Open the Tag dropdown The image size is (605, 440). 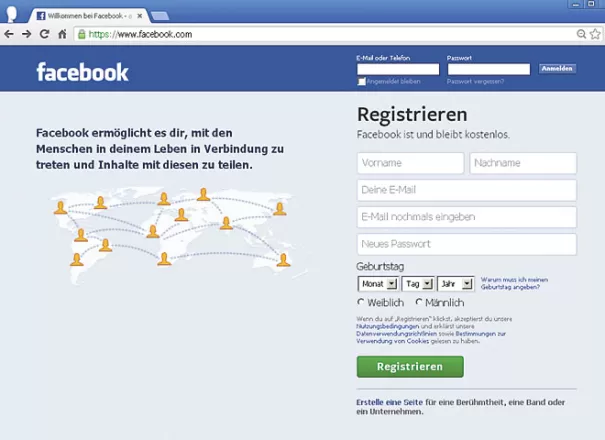pyautogui.click(x=418, y=284)
